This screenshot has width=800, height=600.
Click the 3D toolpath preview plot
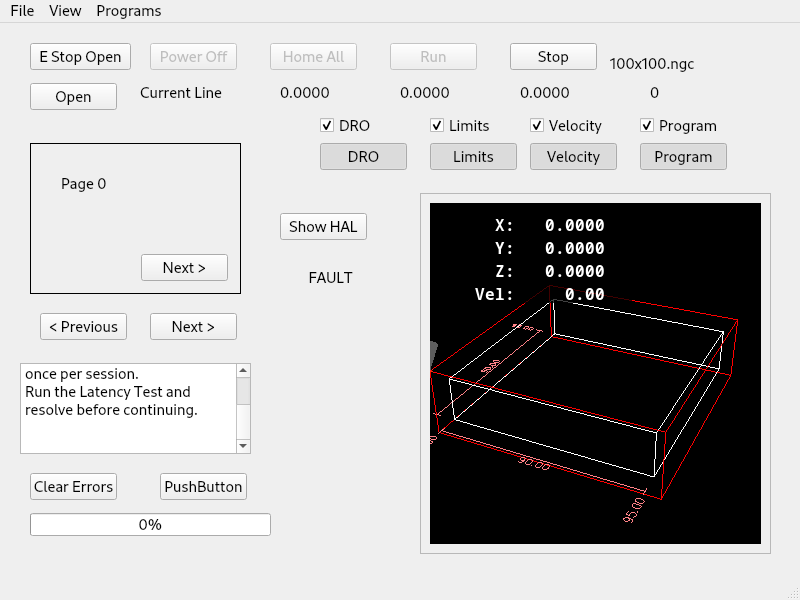click(x=595, y=373)
